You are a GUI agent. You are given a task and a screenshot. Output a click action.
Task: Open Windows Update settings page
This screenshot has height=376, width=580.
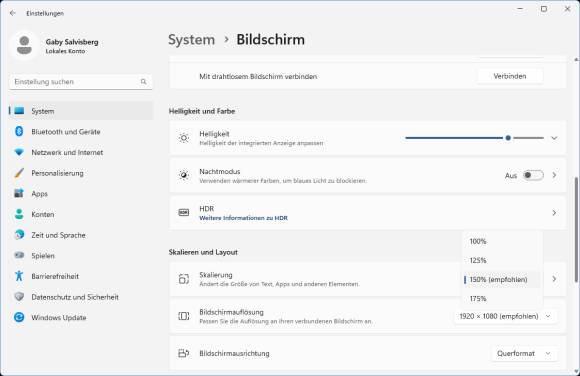tap(81, 318)
